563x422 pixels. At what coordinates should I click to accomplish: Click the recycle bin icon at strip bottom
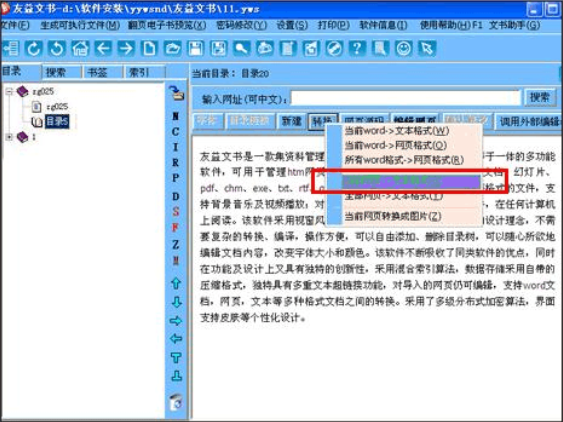coord(176,403)
